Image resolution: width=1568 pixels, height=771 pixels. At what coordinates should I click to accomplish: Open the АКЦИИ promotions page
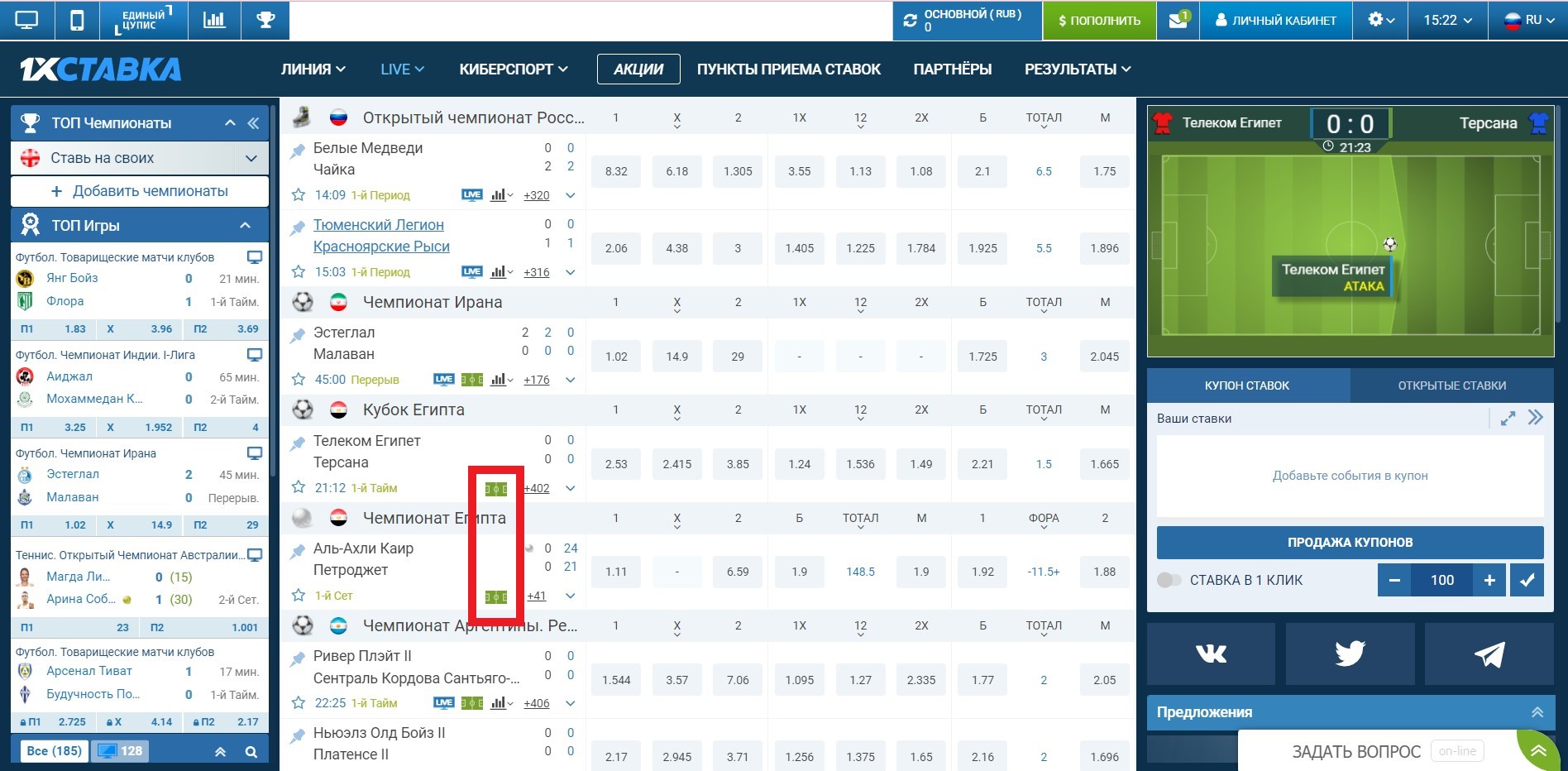pyautogui.click(x=638, y=69)
